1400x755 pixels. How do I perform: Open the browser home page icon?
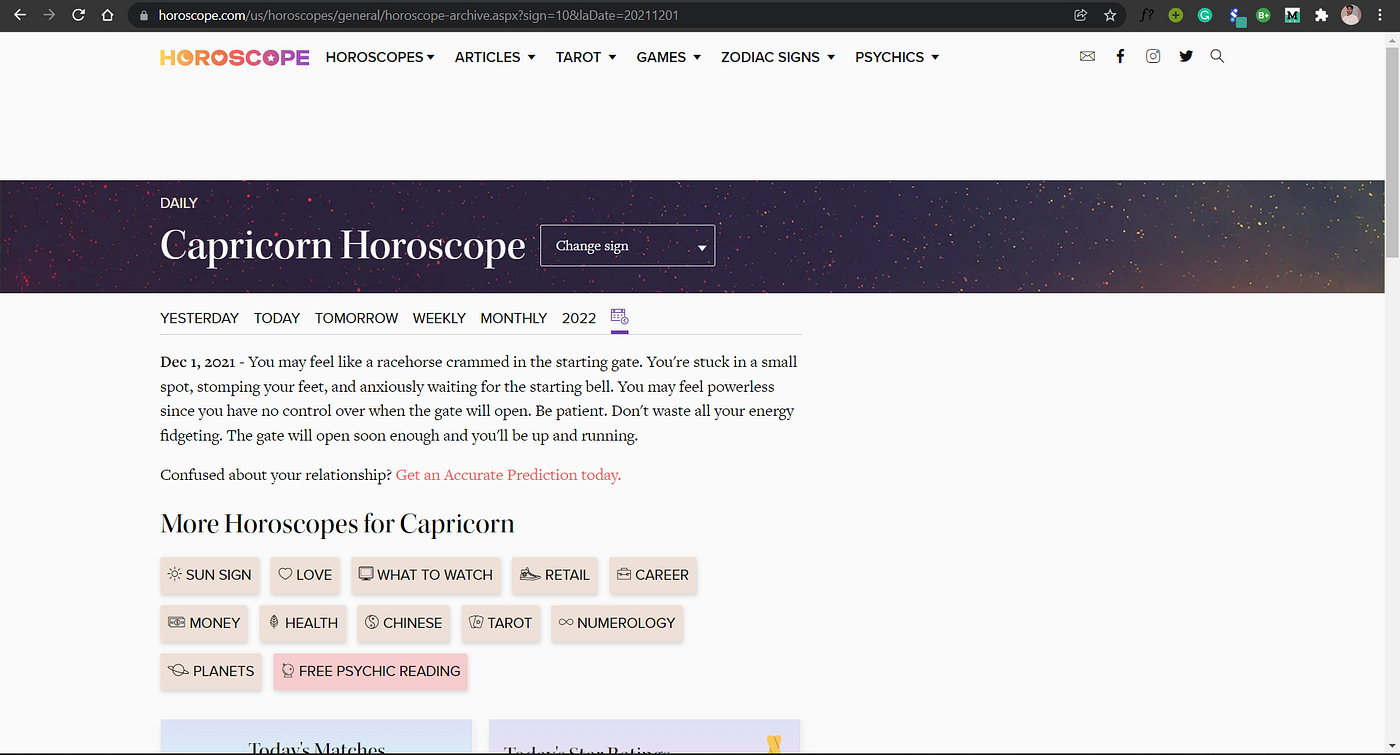pos(108,15)
